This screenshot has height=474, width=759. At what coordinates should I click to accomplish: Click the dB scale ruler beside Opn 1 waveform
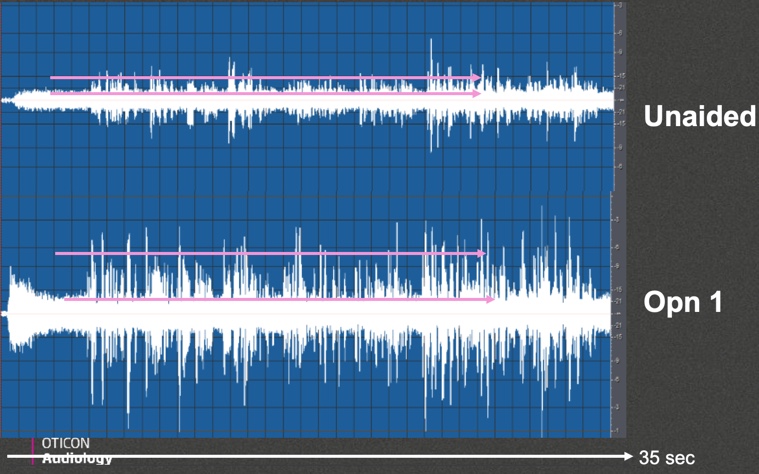619,315
